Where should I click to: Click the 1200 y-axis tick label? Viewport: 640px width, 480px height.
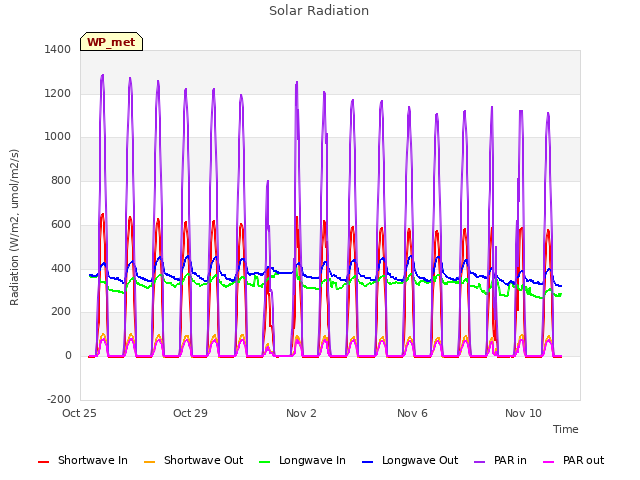(58, 93)
